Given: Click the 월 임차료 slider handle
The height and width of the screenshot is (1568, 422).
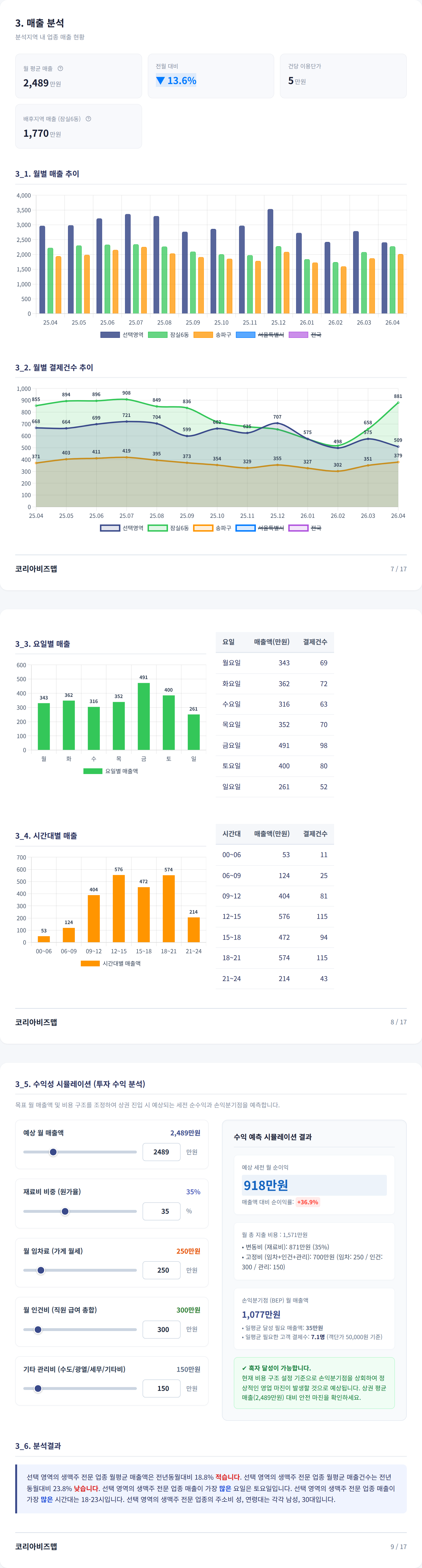Looking at the screenshot, I should [x=41, y=1270].
